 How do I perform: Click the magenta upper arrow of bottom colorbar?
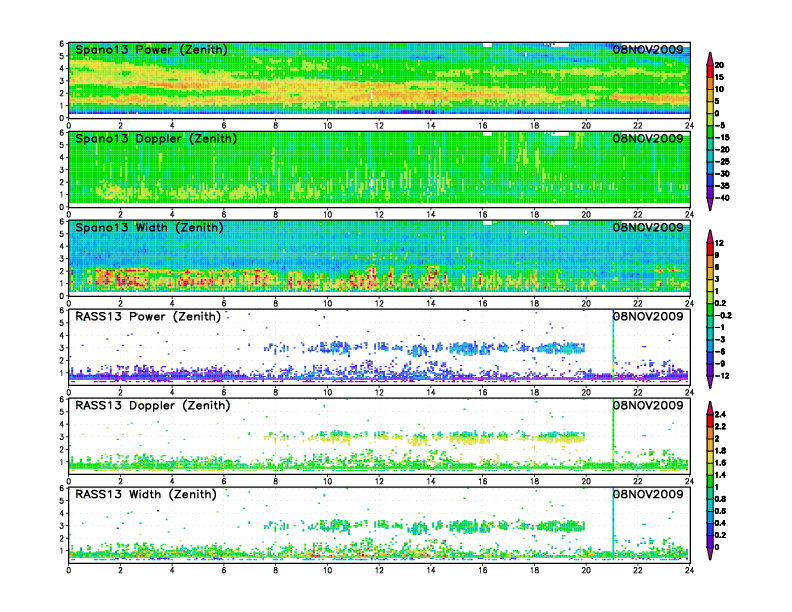(x=710, y=408)
